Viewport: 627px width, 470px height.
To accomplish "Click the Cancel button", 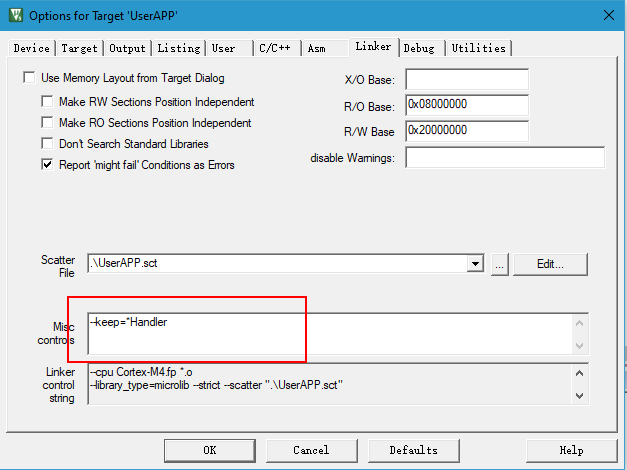I will tap(312, 450).
